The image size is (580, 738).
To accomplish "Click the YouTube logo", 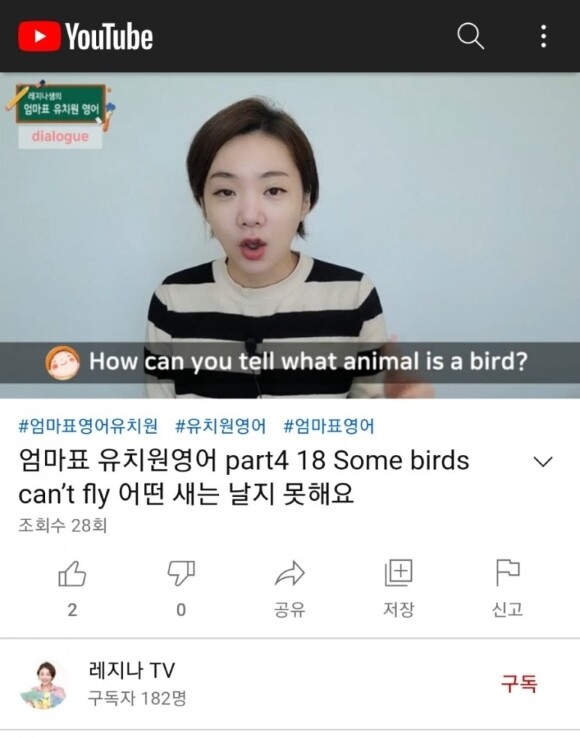I will pos(85,36).
